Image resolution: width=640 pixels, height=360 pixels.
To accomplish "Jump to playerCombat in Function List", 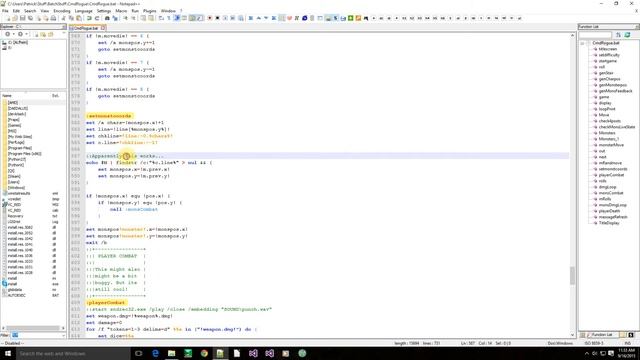I will click(x=611, y=175).
